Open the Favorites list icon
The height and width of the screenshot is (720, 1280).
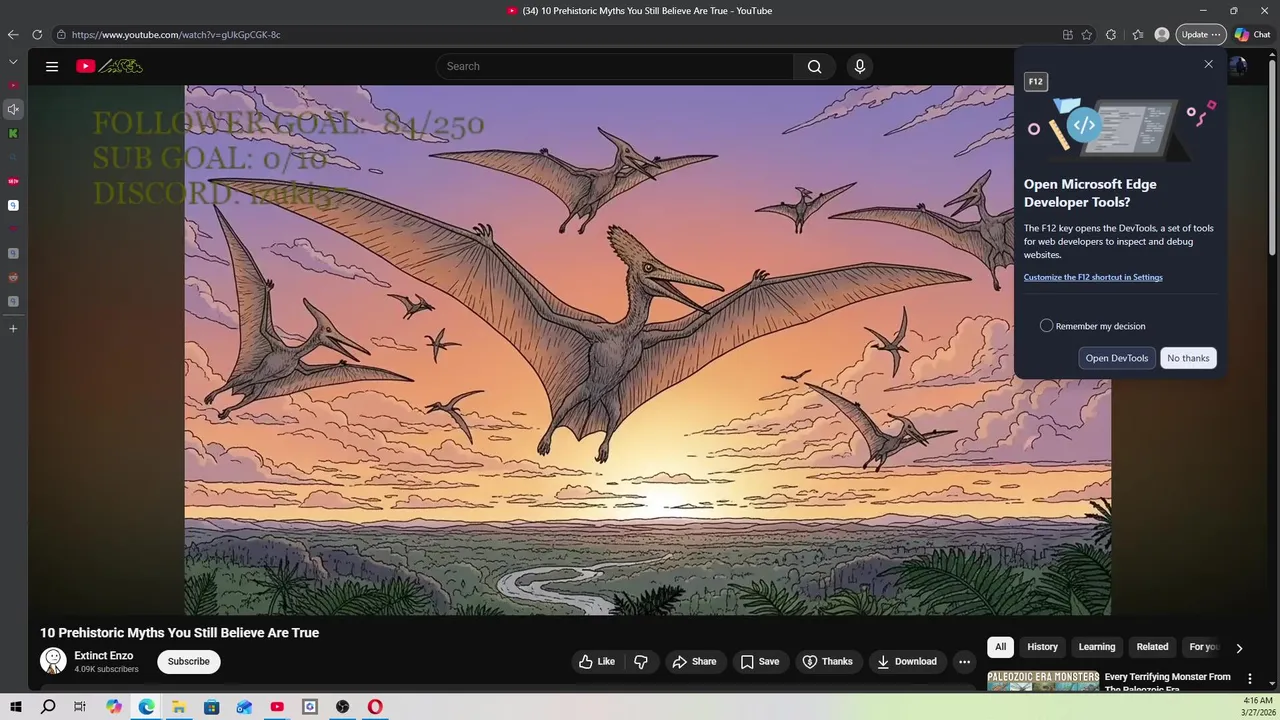tap(1138, 34)
